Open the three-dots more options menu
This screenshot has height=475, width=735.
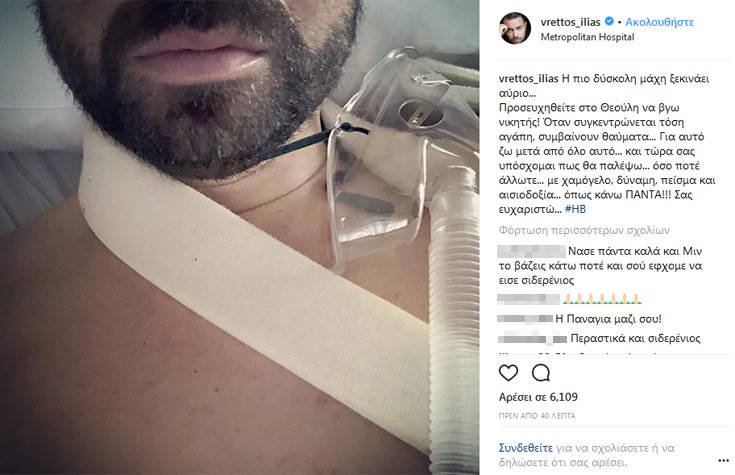[x=724, y=461]
